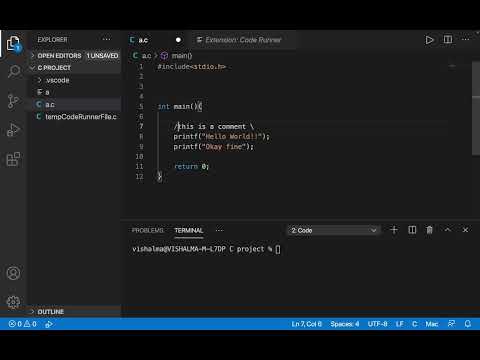Screen dimensions: 480x360
Task: Click the live share icon in status bar
Action: point(49,324)
